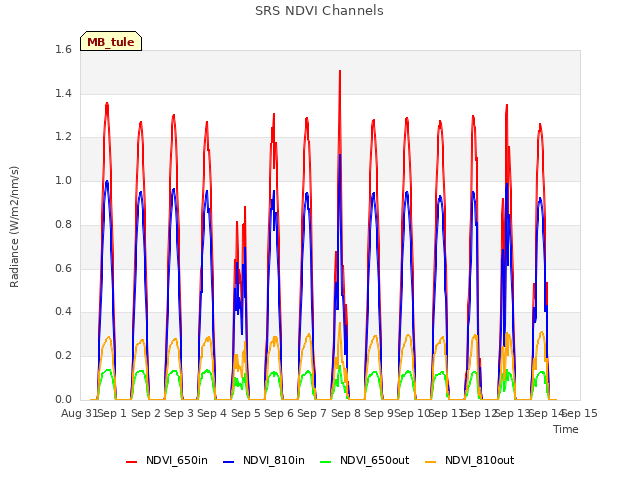Screen dimensions: 640x480
Task: Click the 0.6 y-axis tick label
Action: (63, 268)
